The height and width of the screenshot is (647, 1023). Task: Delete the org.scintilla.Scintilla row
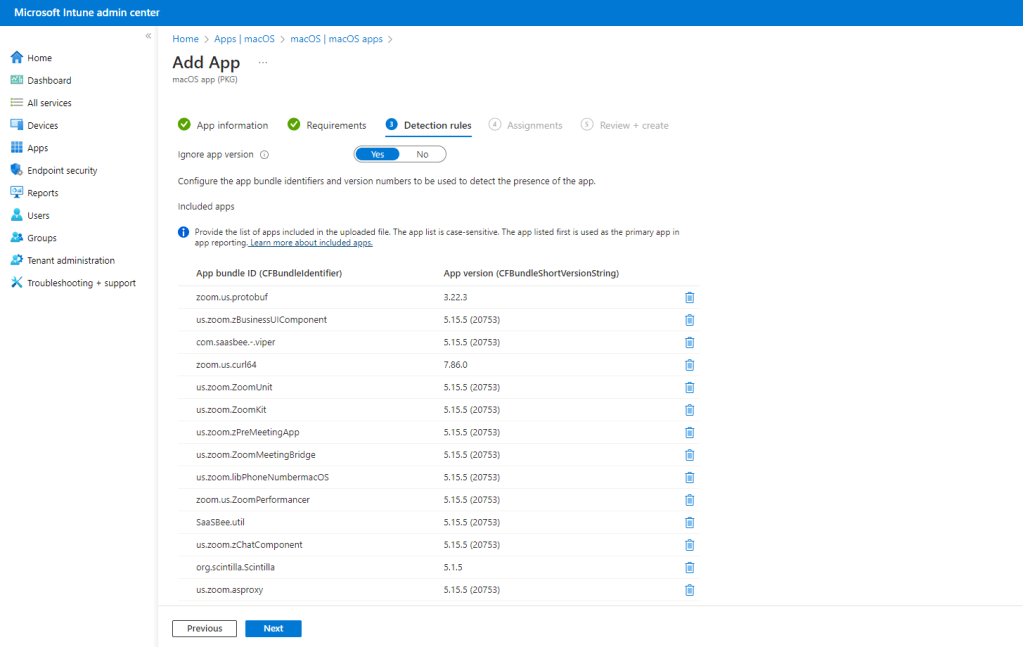[689, 567]
